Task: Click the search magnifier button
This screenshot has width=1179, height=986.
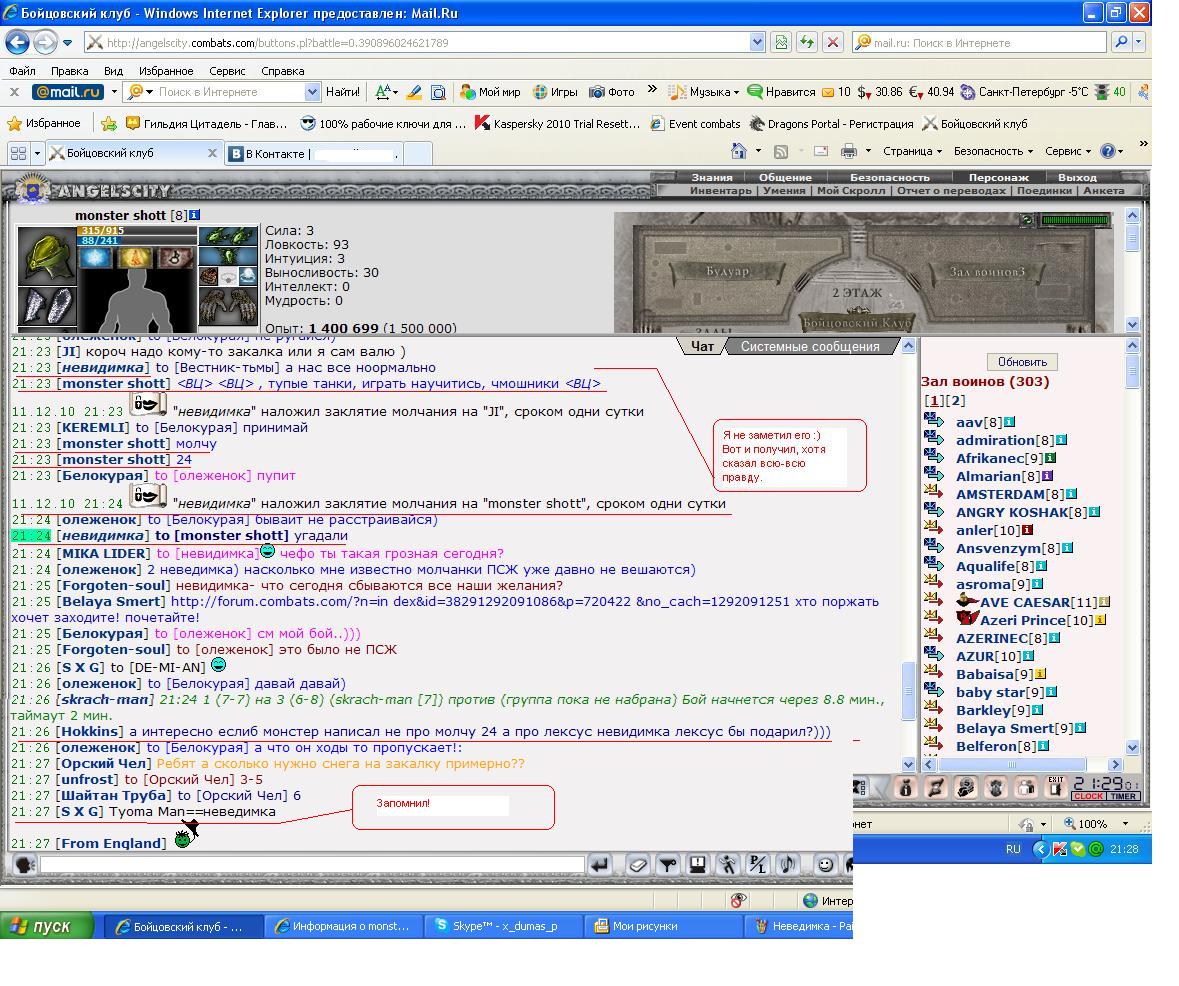Action: [1121, 42]
